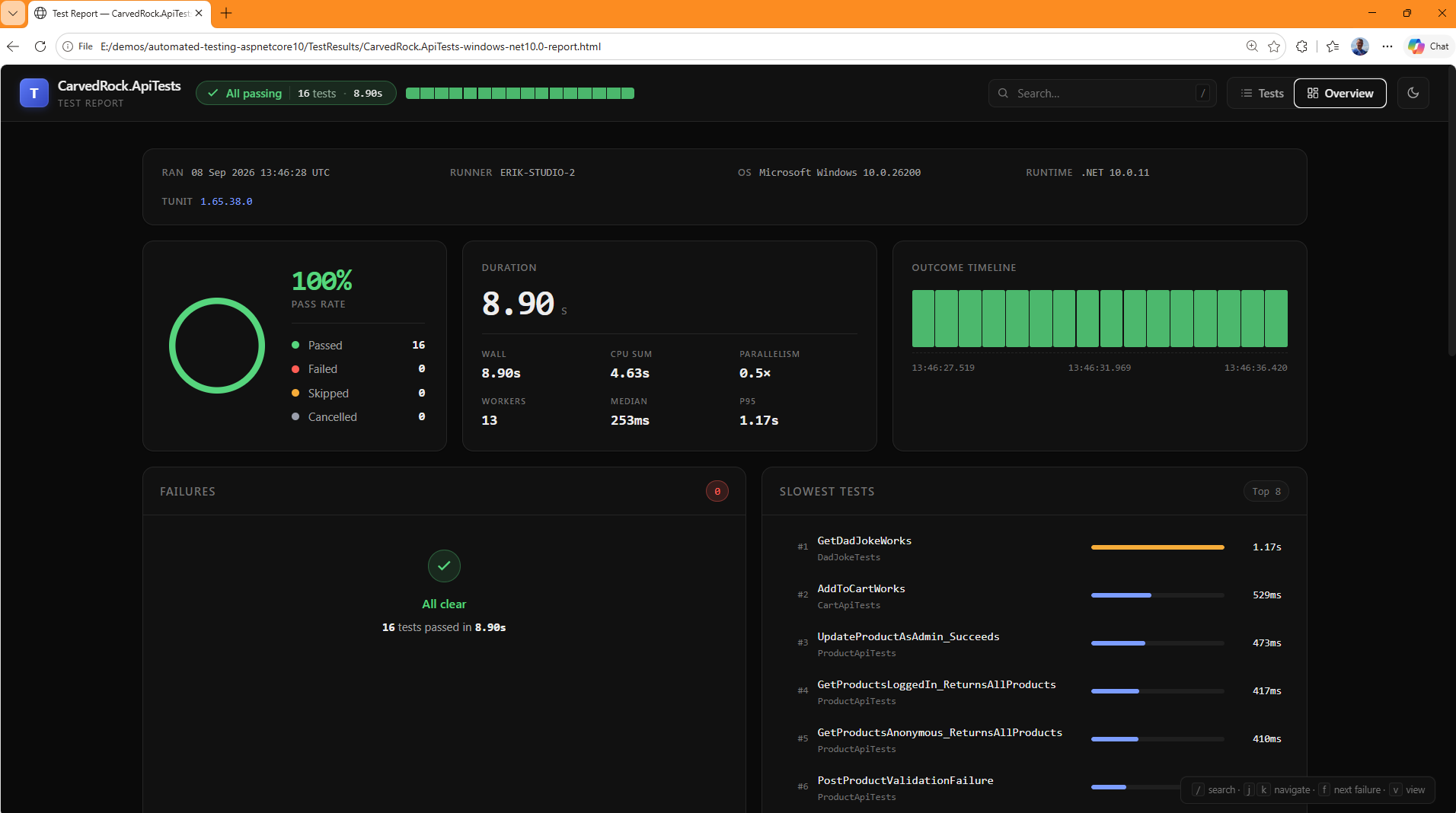1456x813 pixels.
Task: Open the Copilot Chat button
Action: 1429,46
